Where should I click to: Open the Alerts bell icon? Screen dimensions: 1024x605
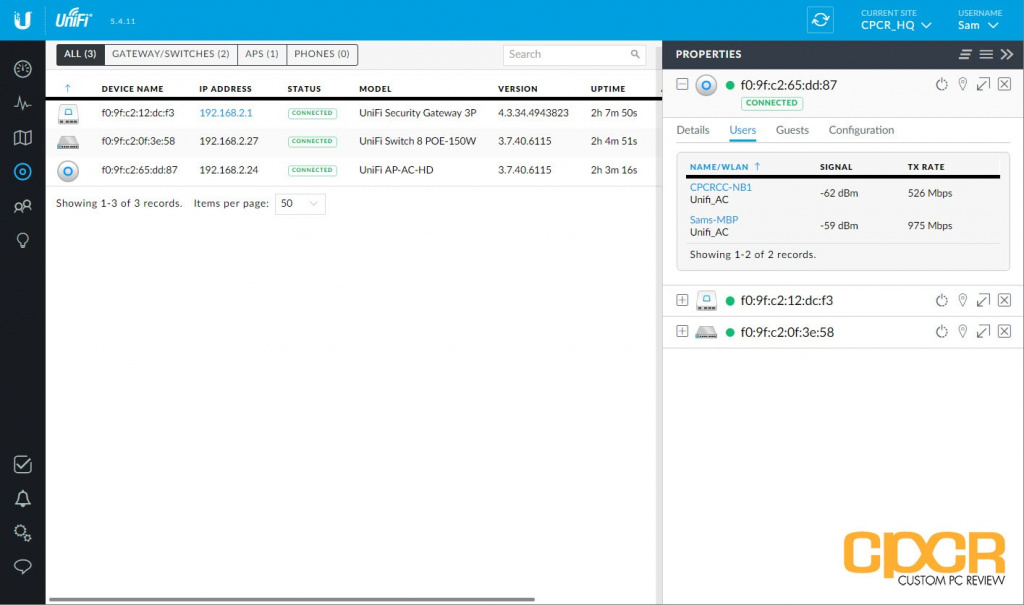[x=22, y=498]
